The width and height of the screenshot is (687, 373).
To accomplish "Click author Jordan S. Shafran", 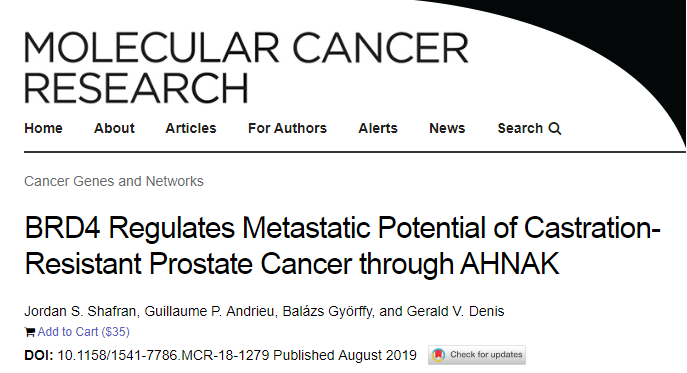I will 80,311.
